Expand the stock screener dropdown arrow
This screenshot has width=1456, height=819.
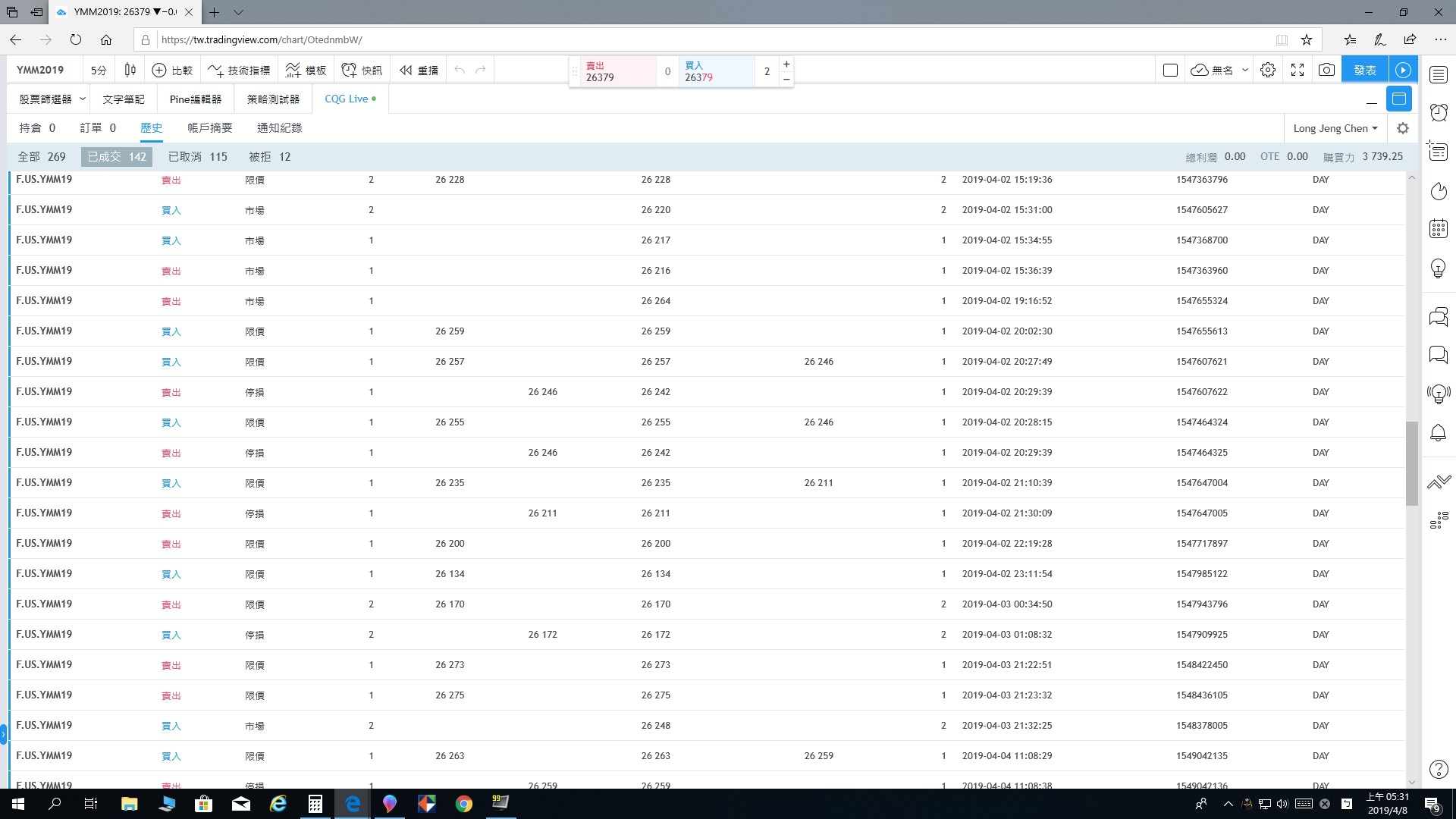click(x=83, y=99)
